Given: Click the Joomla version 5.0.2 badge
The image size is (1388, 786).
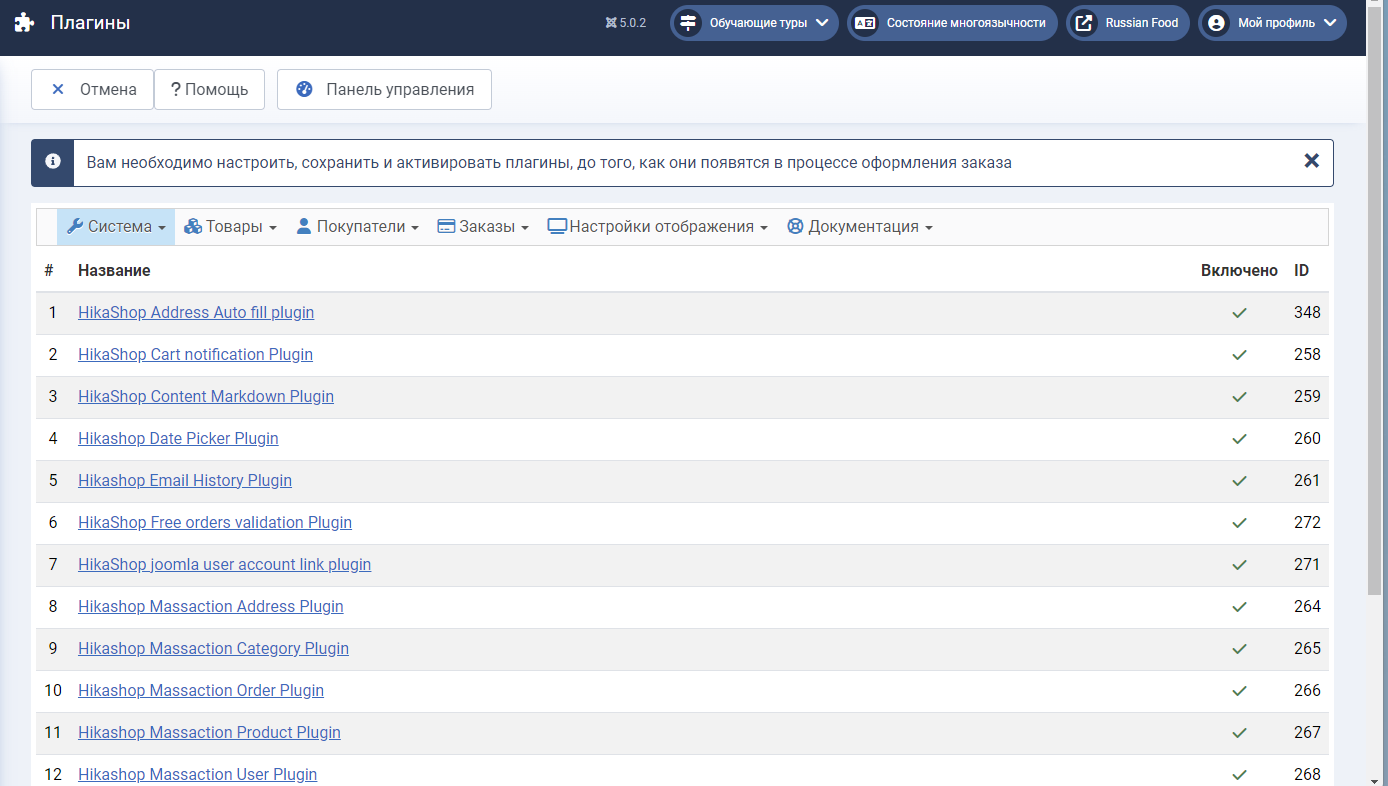Looking at the screenshot, I should tap(626, 23).
